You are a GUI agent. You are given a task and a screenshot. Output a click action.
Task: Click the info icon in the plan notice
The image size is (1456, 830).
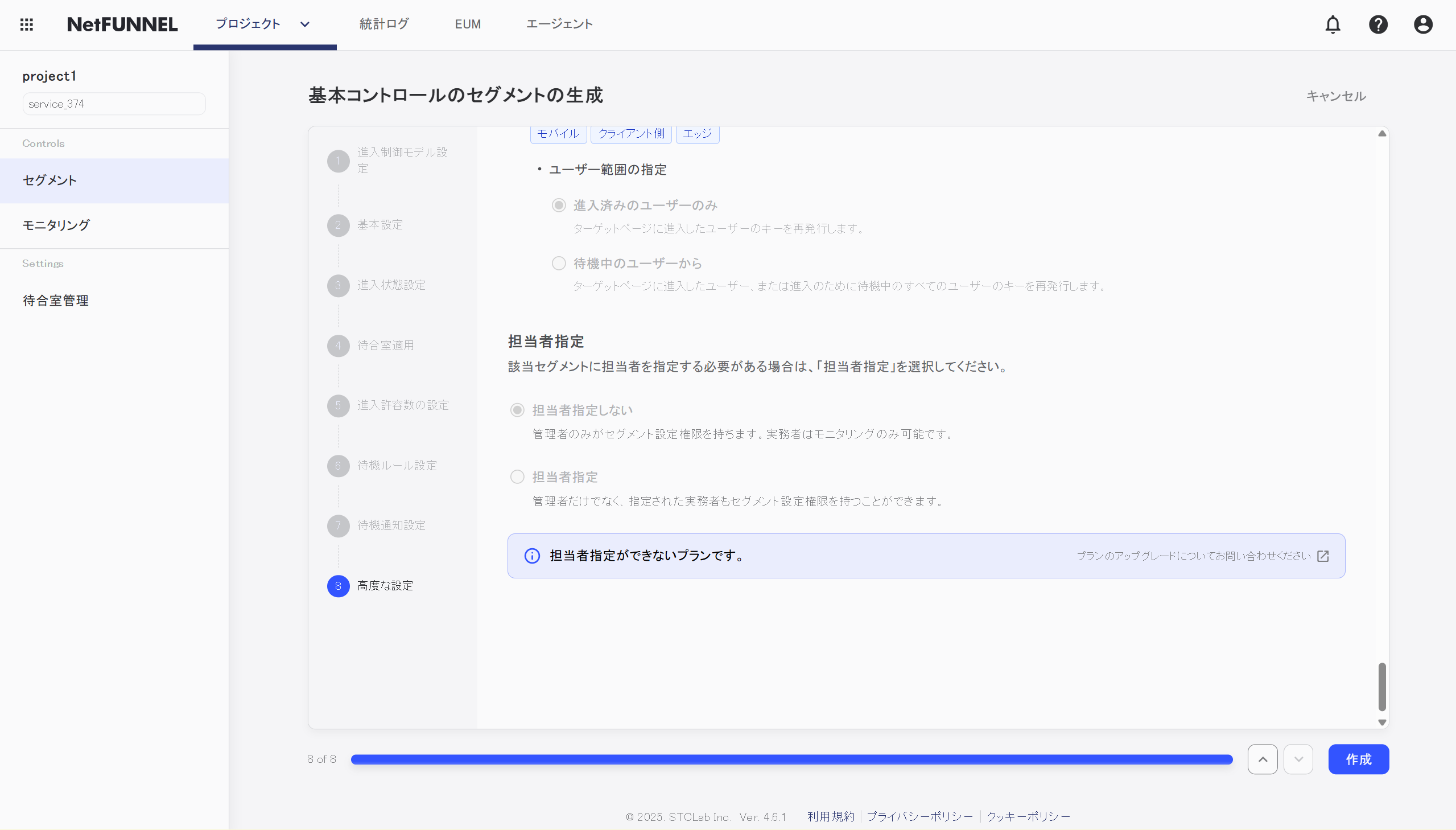pyautogui.click(x=532, y=556)
